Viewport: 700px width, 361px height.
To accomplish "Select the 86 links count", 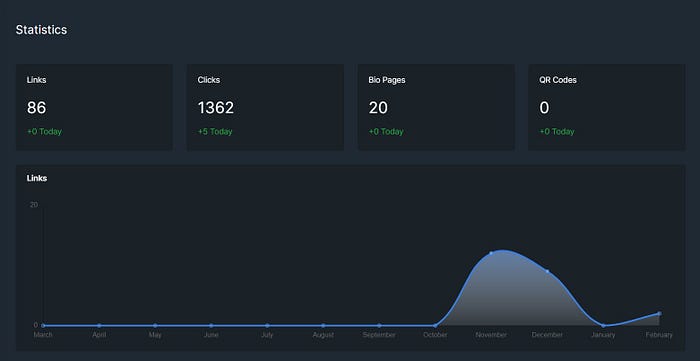I will pos(37,108).
